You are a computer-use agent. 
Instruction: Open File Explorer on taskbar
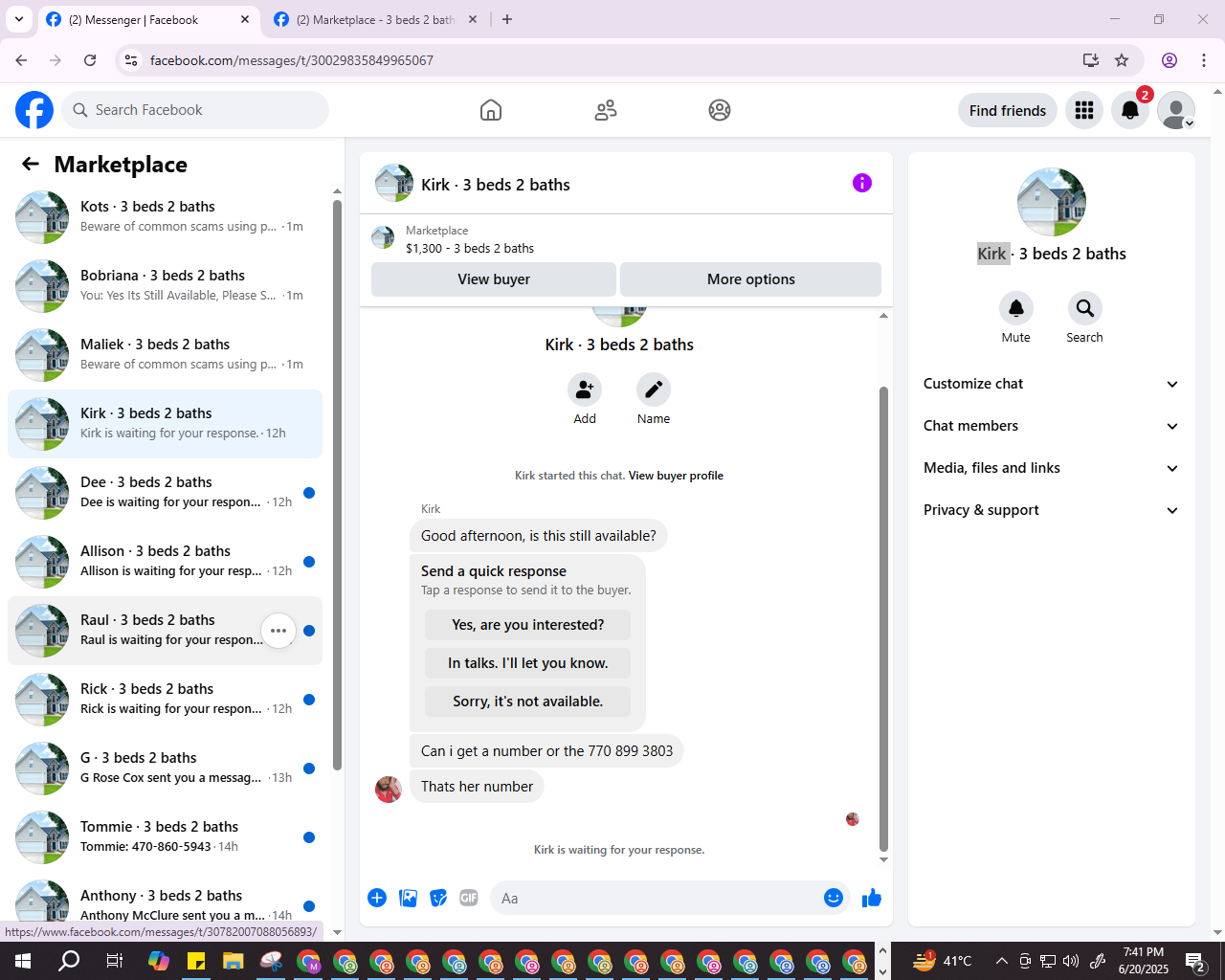(x=234, y=961)
